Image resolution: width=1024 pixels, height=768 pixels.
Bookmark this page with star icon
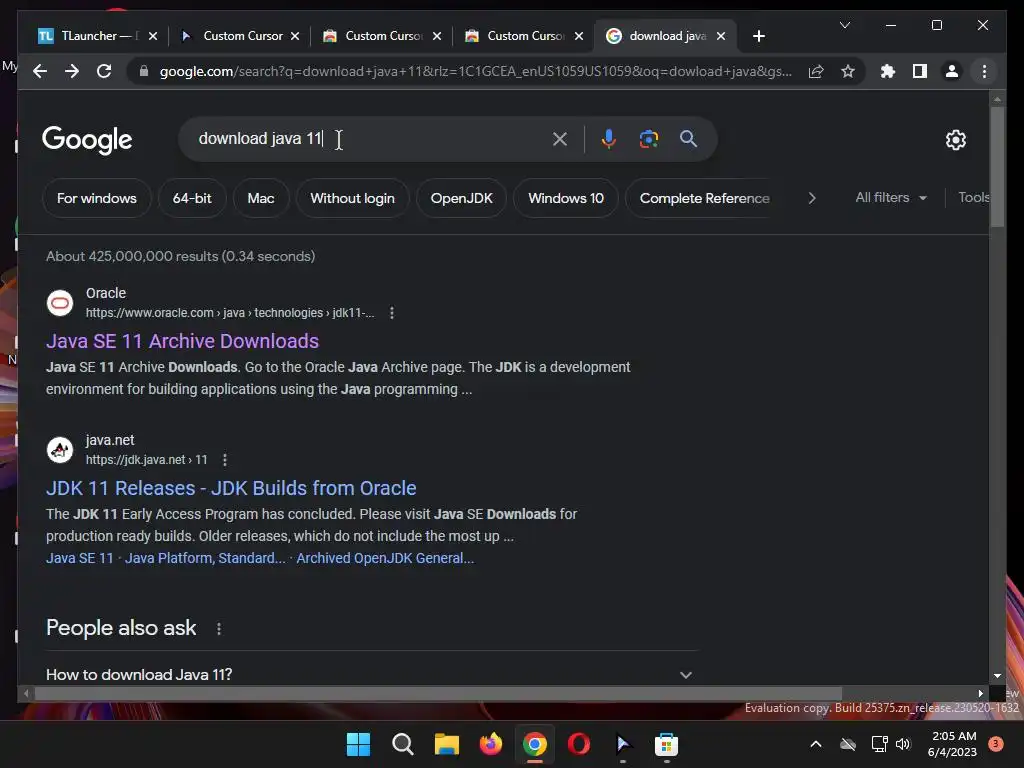(x=848, y=71)
